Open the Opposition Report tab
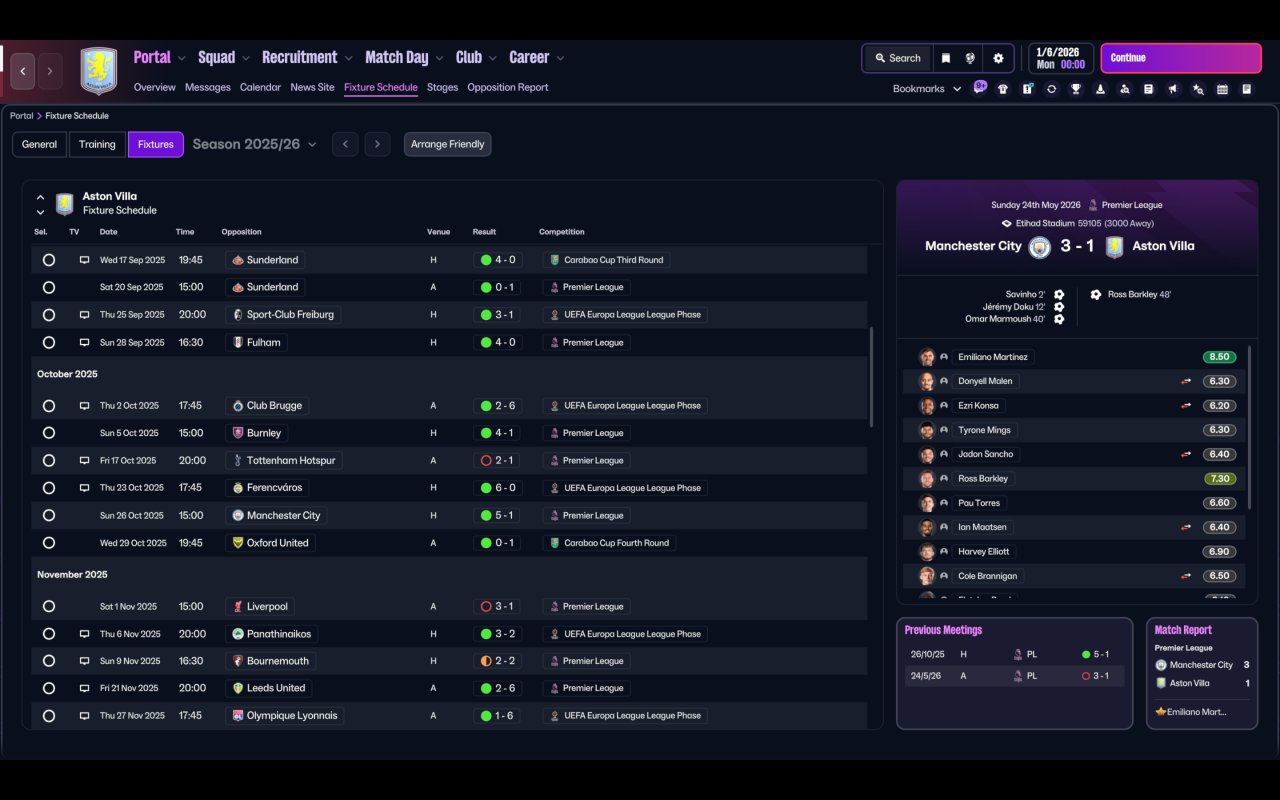 [x=508, y=87]
